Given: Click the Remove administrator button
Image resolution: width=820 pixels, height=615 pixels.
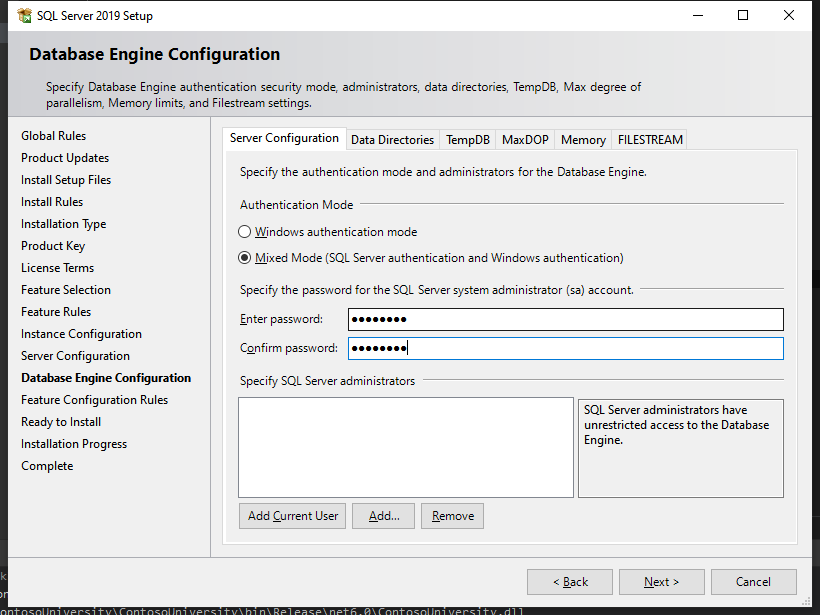Looking at the screenshot, I should (453, 516).
